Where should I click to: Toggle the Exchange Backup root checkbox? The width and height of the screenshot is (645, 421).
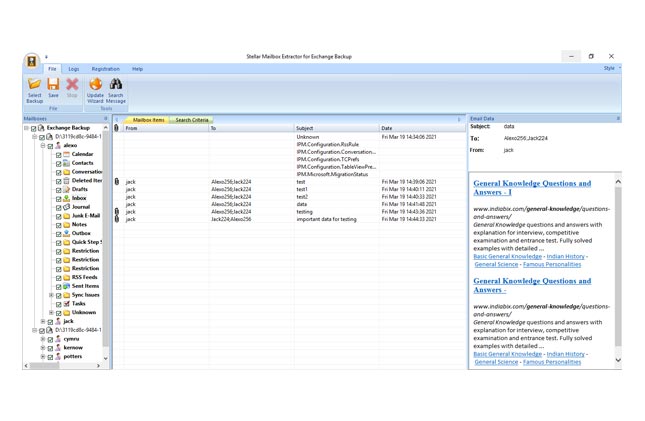34,128
